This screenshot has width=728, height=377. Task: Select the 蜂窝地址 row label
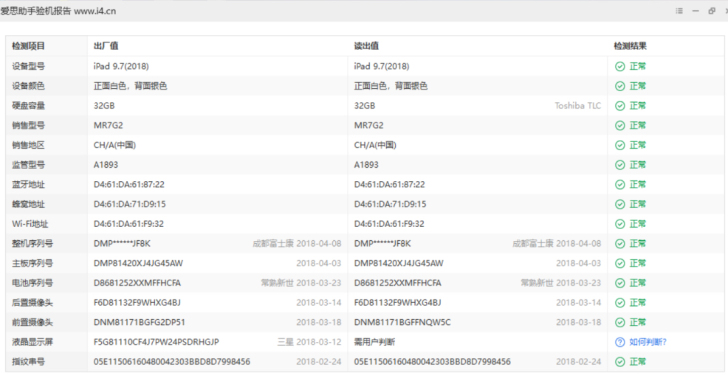28,204
